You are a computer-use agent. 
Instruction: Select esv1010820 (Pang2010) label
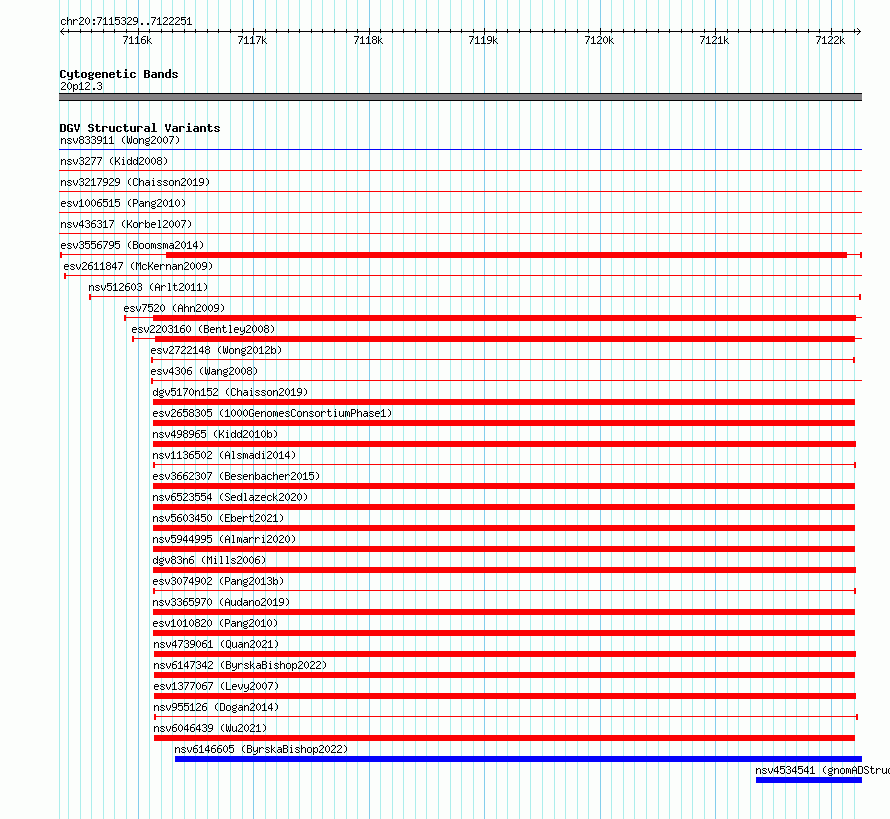215,623
